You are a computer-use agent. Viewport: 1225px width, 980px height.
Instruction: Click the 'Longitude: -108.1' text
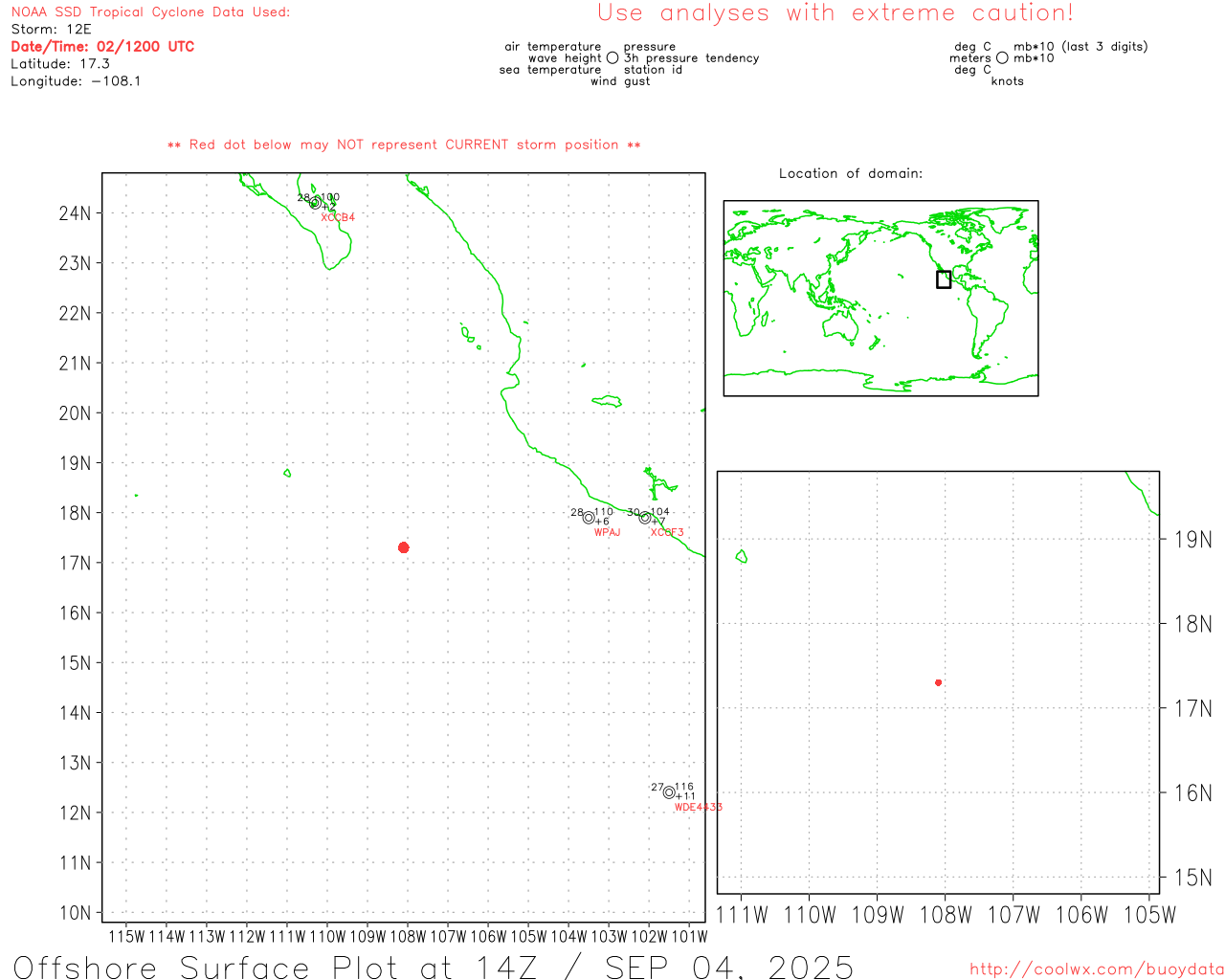pos(76,81)
